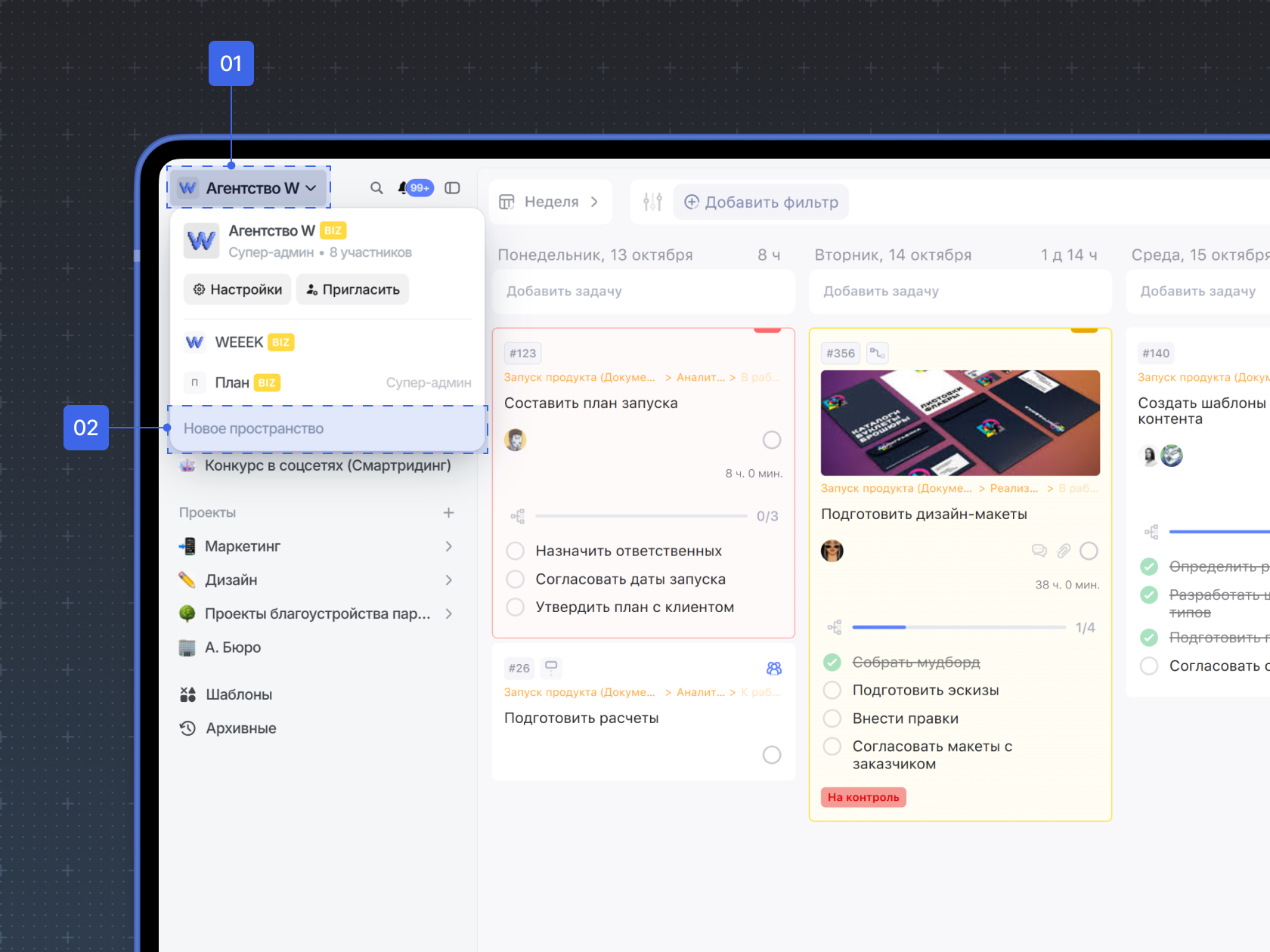Click the attachment paperclip on task #356
Viewport: 1270px width, 952px height.
(1064, 551)
